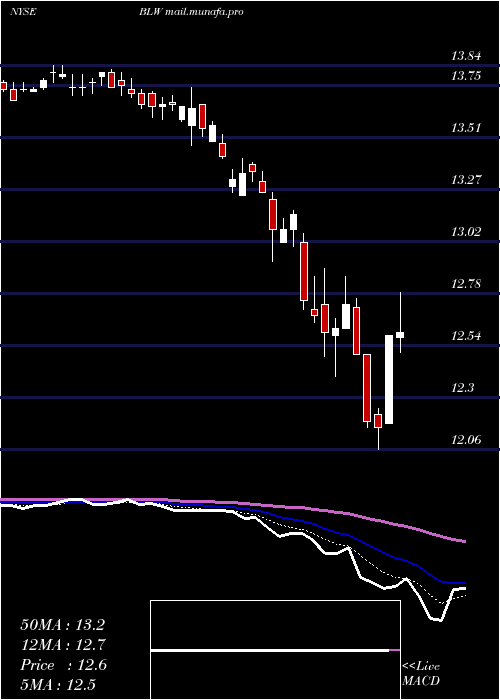Click the 50MA : 13.2 readout
The width and height of the screenshot is (500, 700).
62,625
